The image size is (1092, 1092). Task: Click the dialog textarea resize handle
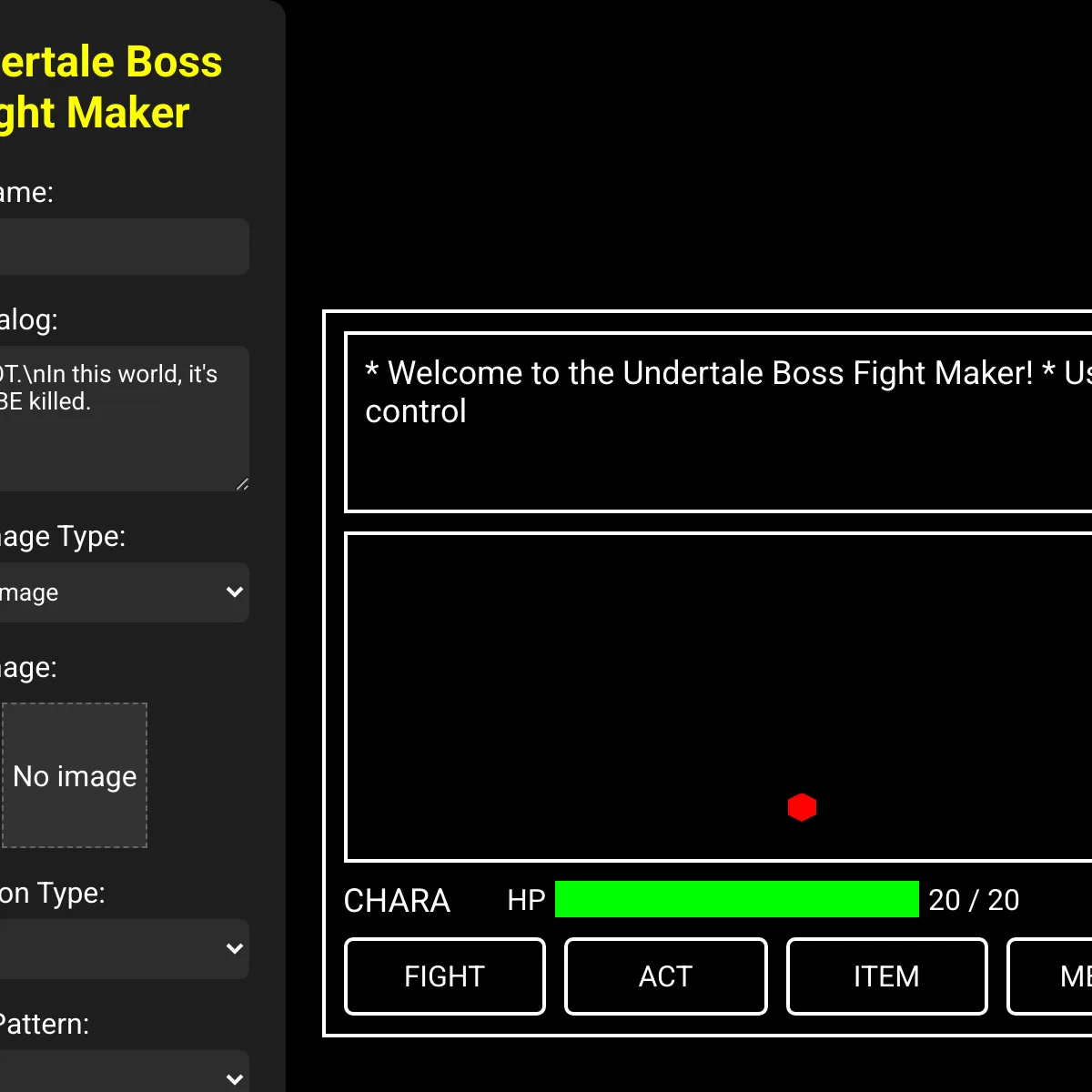[242, 484]
